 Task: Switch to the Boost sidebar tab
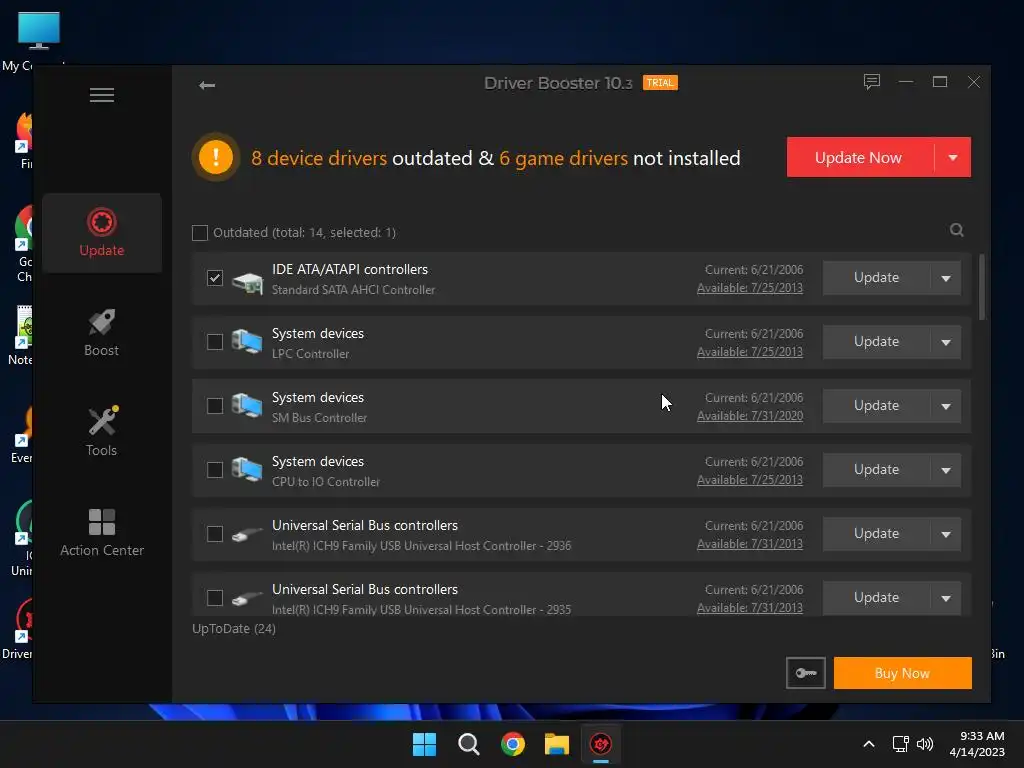pos(102,332)
